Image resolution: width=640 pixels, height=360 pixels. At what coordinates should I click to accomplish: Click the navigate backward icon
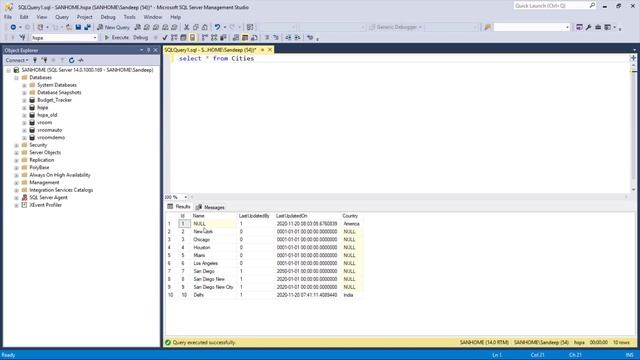[x=13, y=27]
